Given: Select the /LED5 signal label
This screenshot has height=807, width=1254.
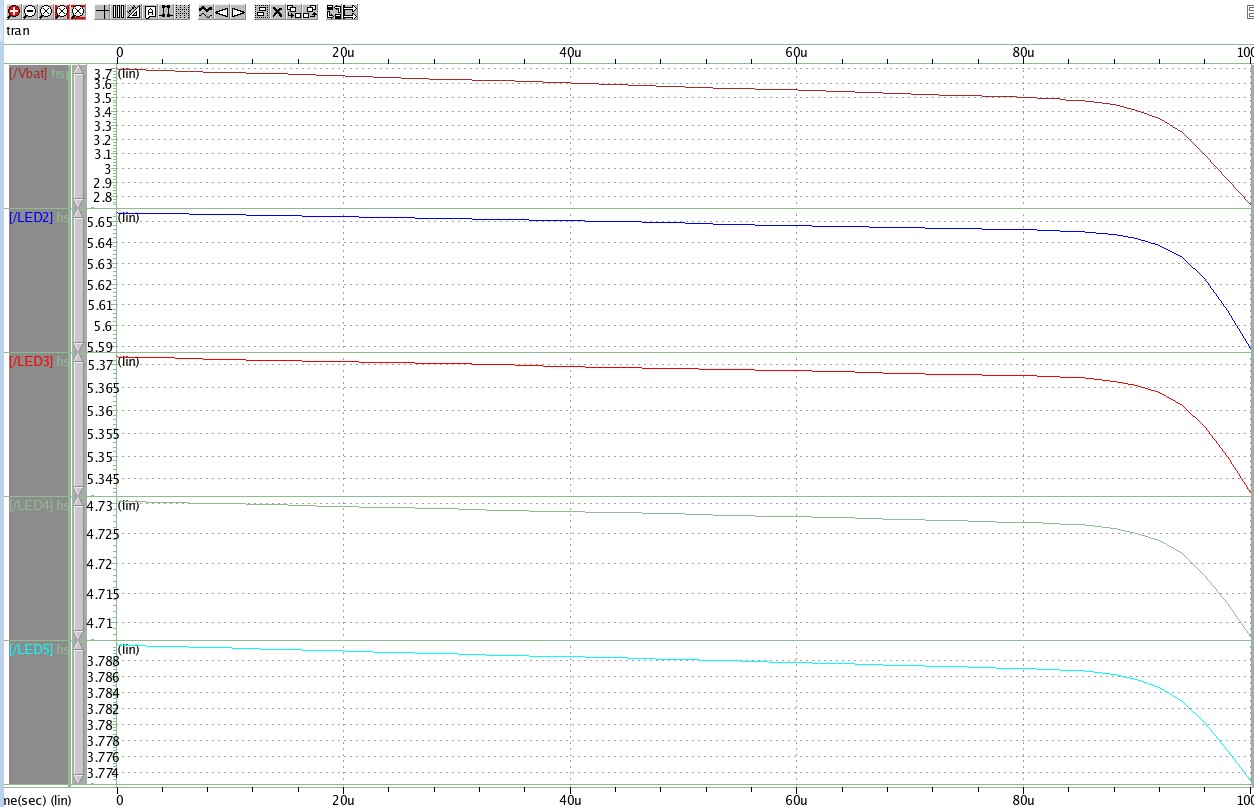Looking at the screenshot, I should pyautogui.click(x=30, y=650).
